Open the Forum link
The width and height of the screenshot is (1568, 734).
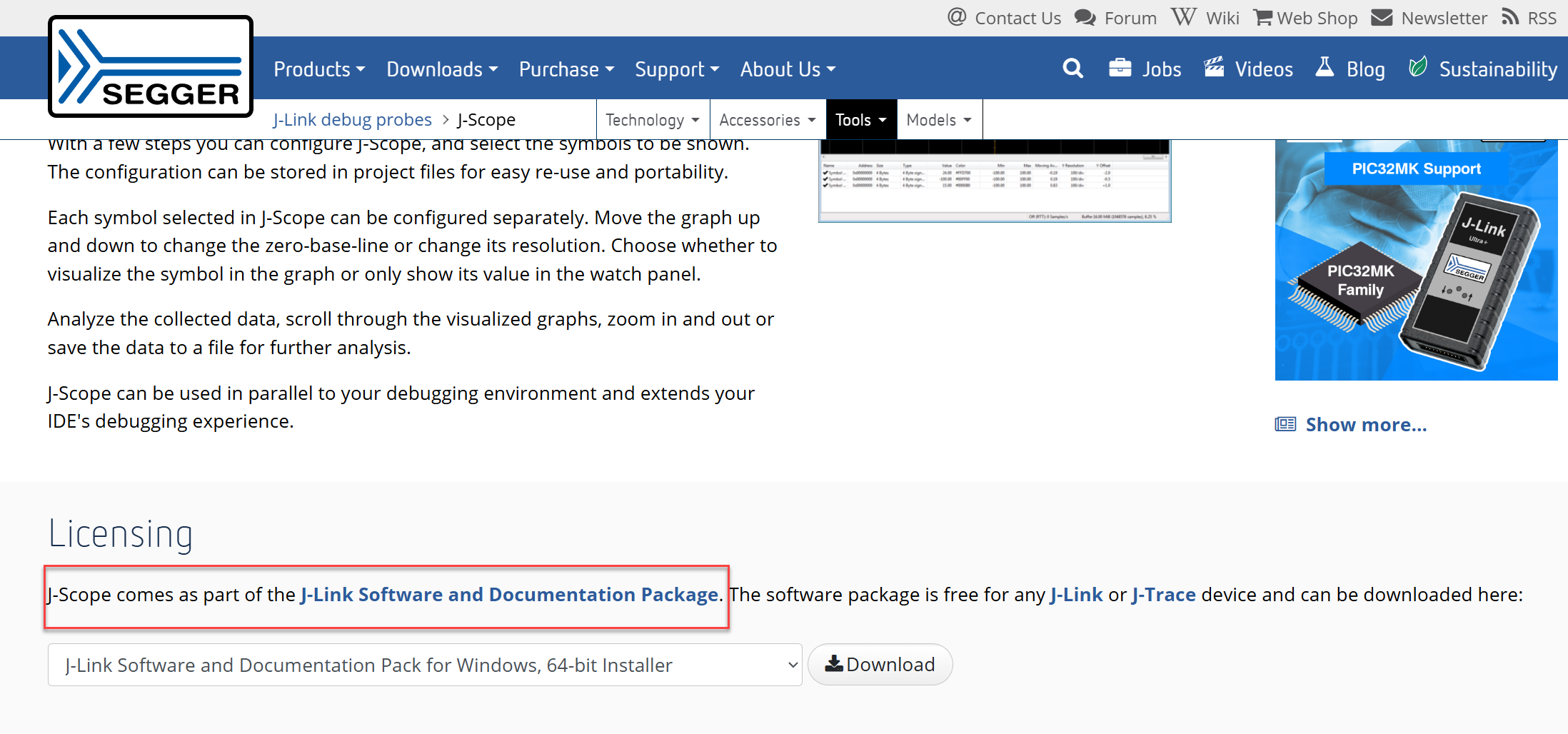click(x=1130, y=18)
